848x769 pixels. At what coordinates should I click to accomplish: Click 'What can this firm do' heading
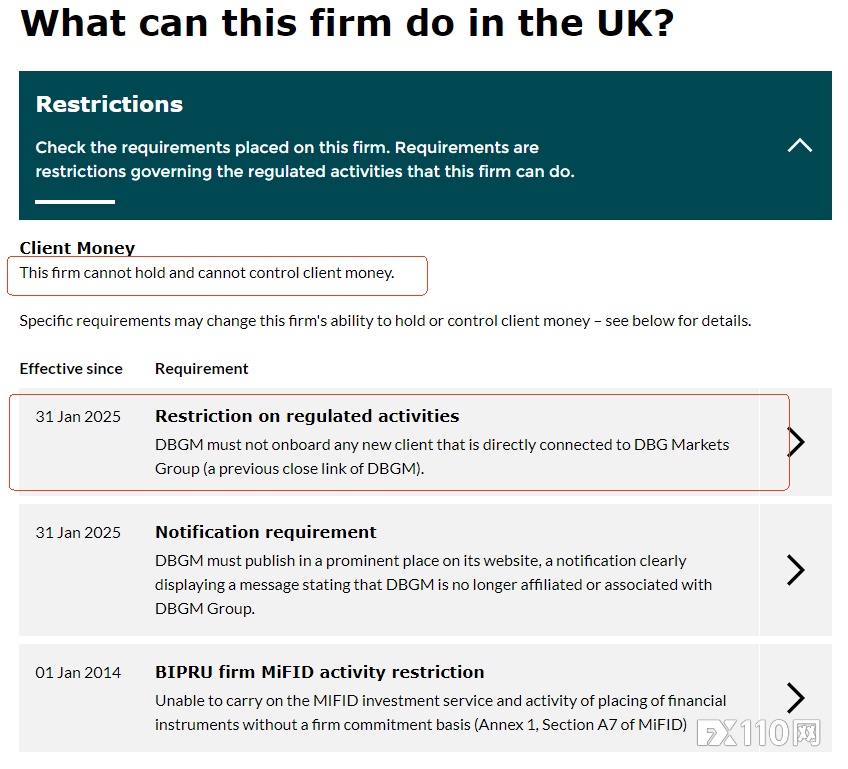tap(347, 23)
